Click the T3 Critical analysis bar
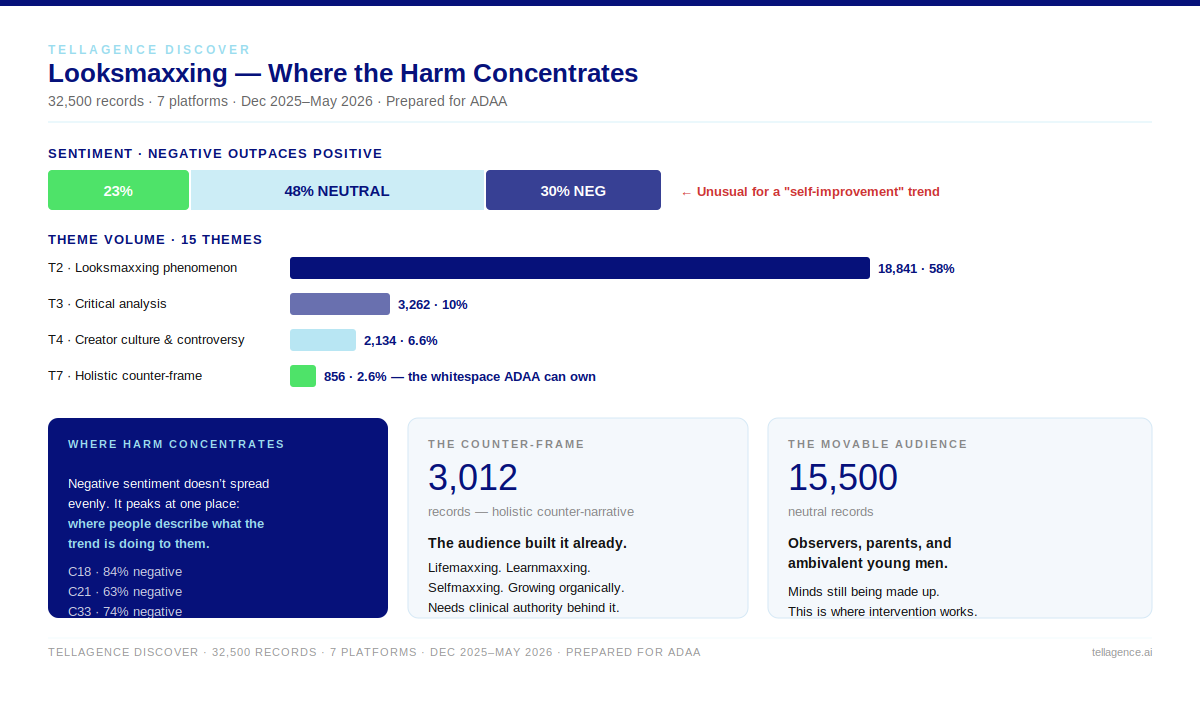 340,304
